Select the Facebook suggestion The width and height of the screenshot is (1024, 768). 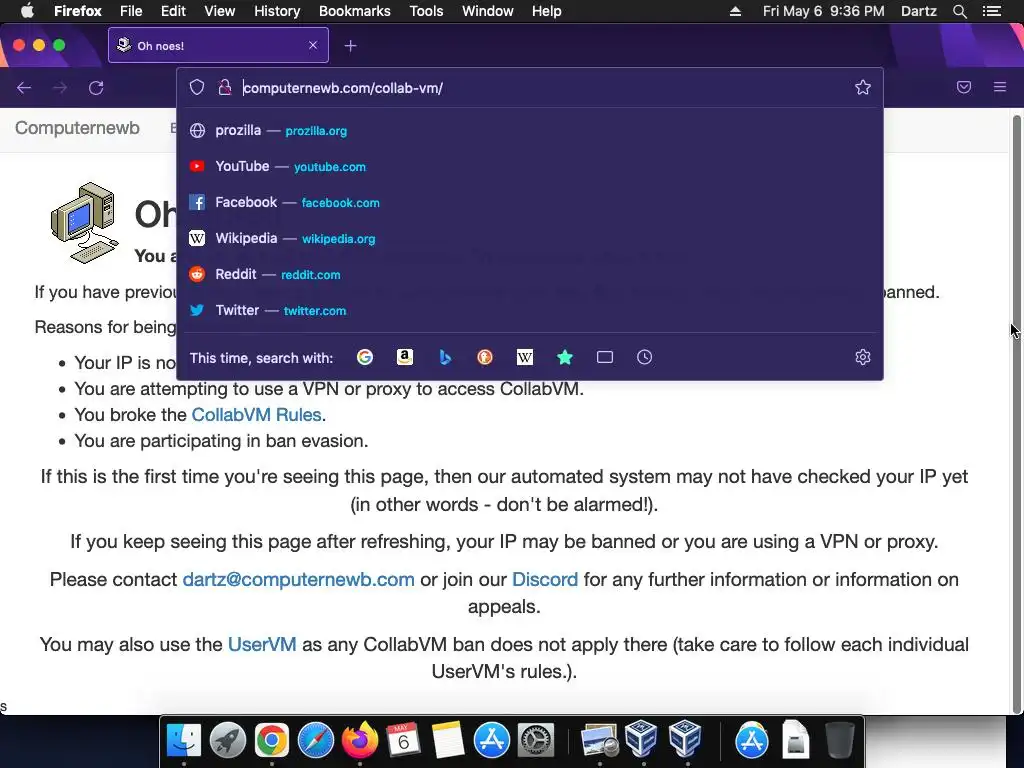[530, 202]
